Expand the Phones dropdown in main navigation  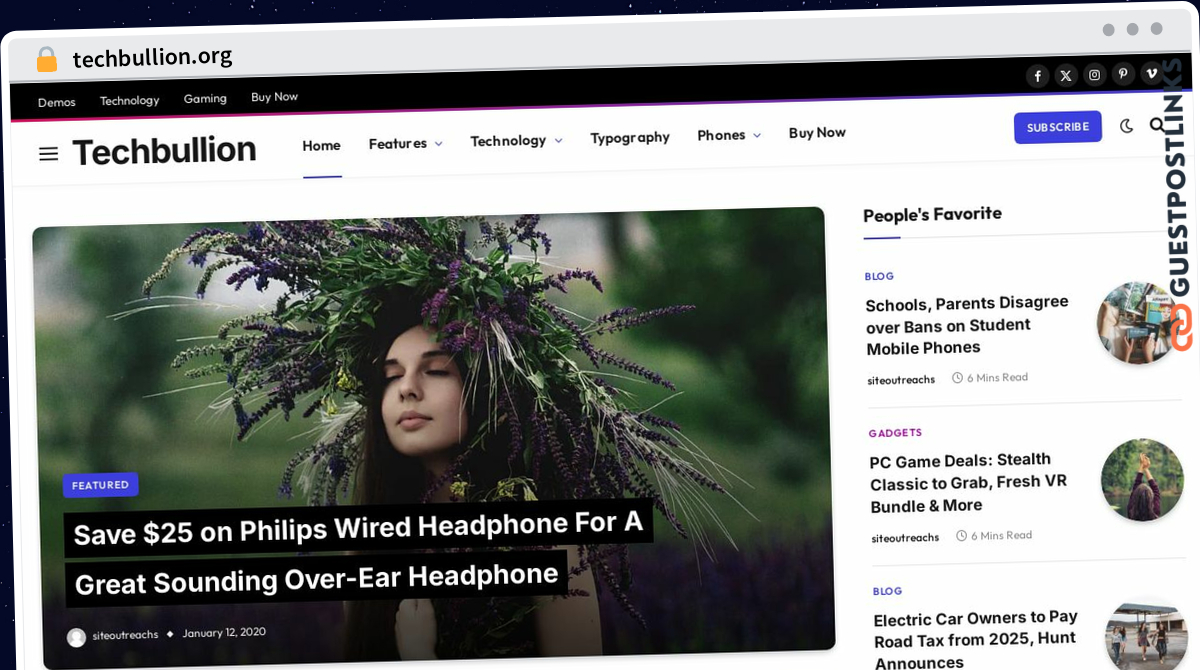point(729,135)
